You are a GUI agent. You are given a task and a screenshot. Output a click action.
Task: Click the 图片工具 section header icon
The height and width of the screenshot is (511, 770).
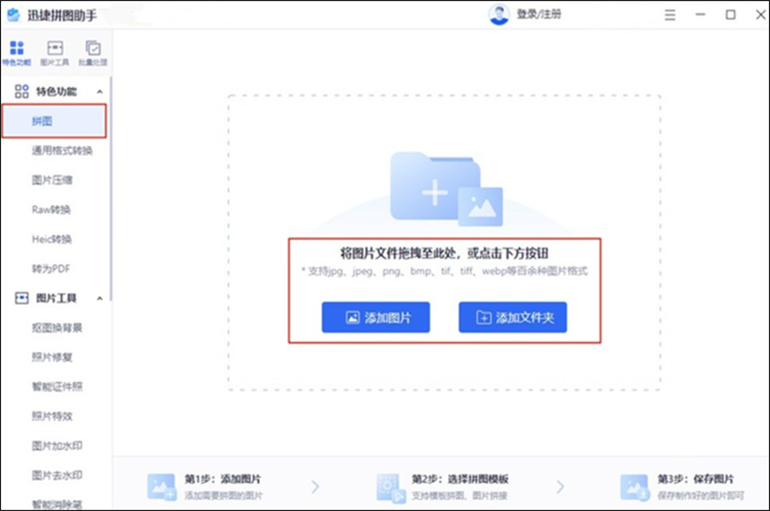22,298
